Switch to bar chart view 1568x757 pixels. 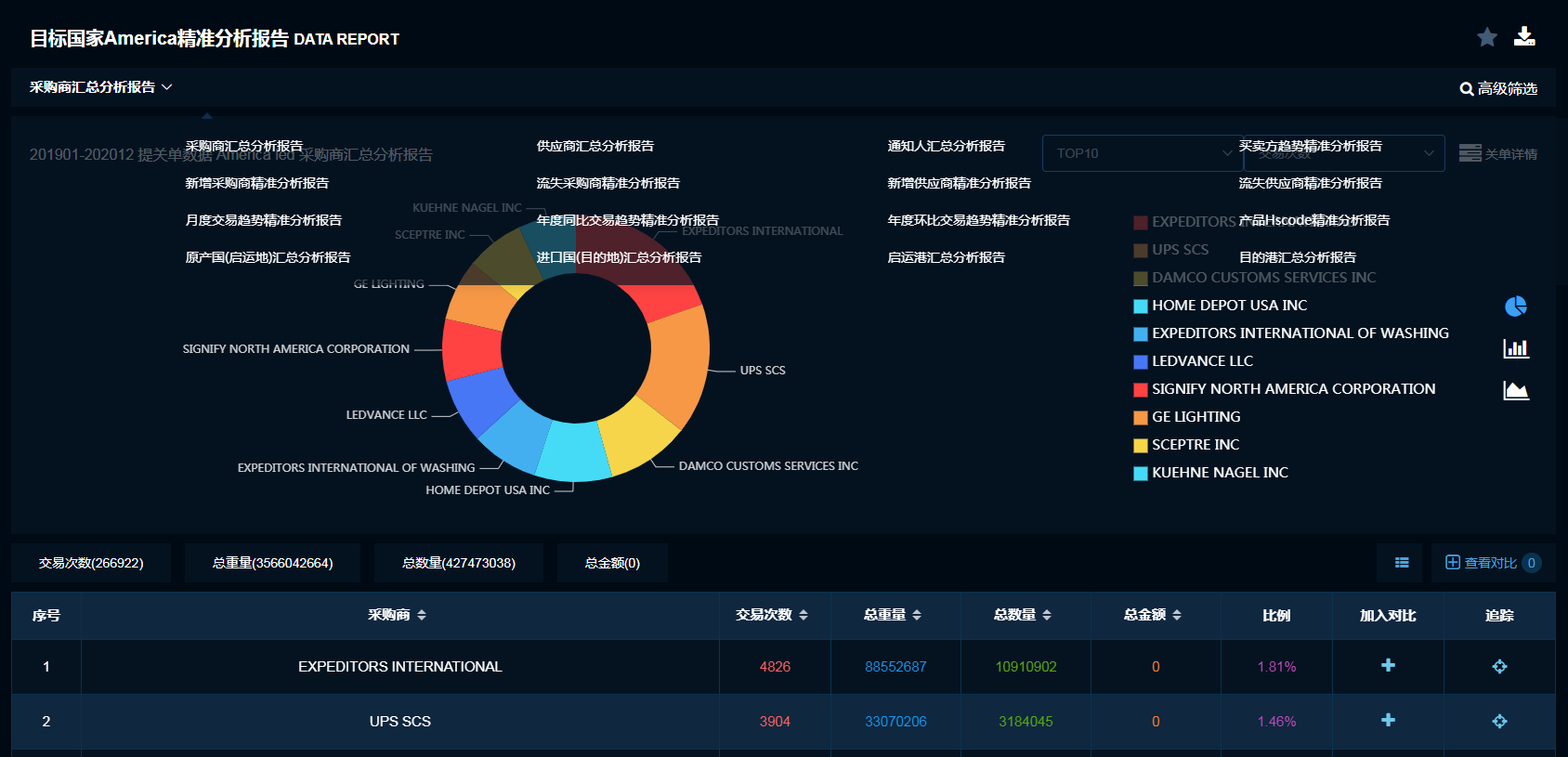(1515, 348)
